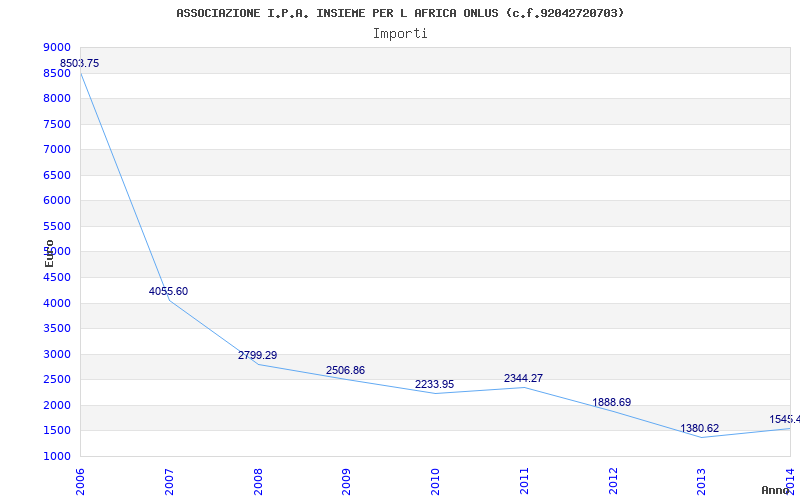Screen dimensions: 800x500
Task: Click the data label 1888.69
Action: (612, 402)
